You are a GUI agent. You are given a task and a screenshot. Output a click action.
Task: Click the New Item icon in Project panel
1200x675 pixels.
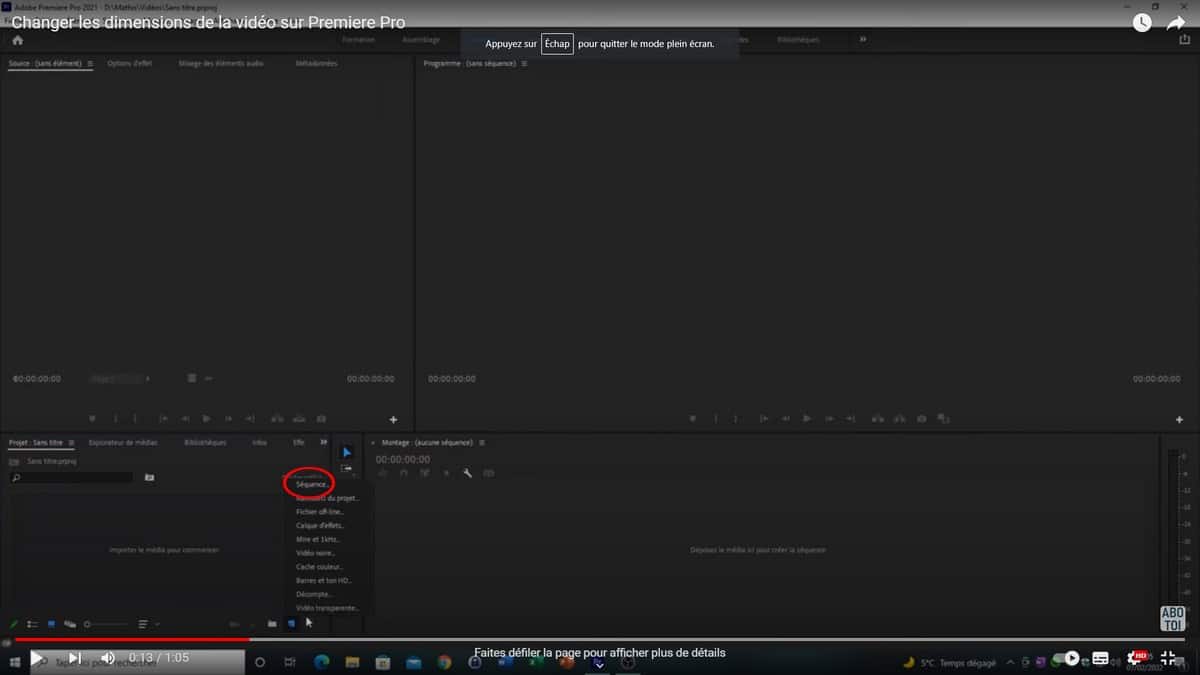[291, 624]
